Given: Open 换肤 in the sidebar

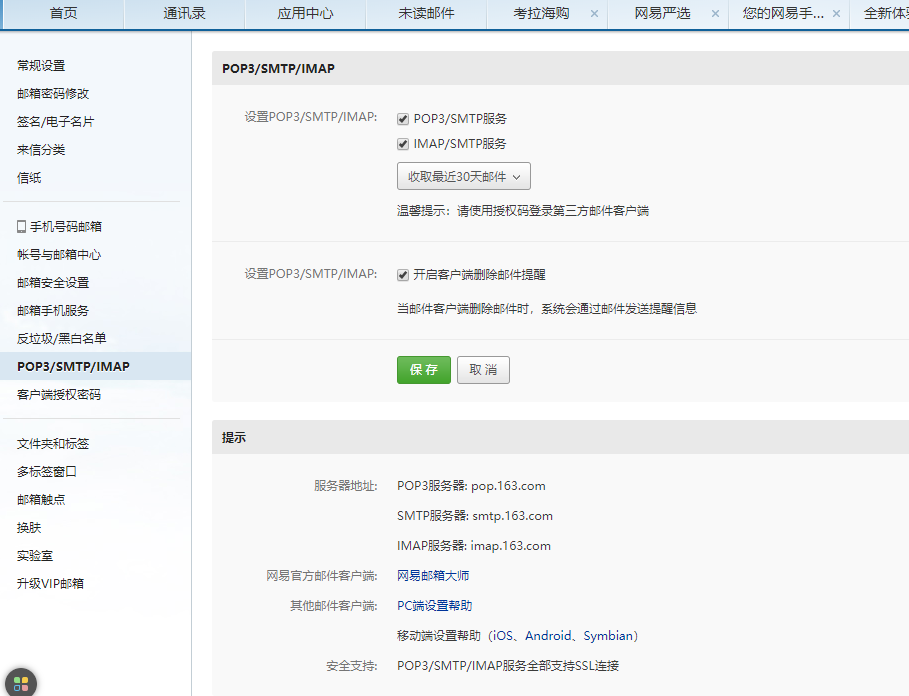Looking at the screenshot, I should point(29,527).
